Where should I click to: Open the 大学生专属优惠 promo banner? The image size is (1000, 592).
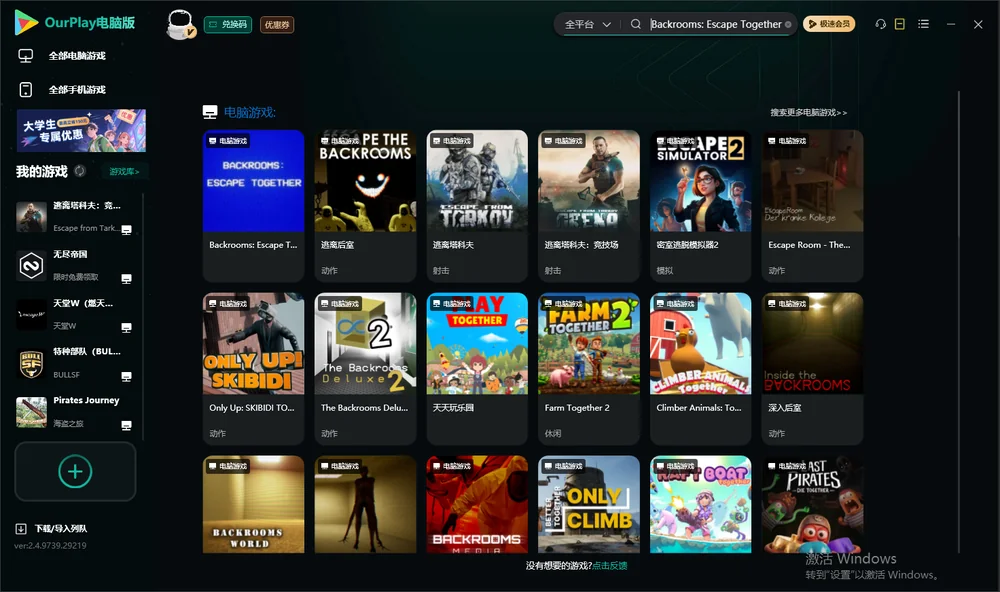[82, 130]
